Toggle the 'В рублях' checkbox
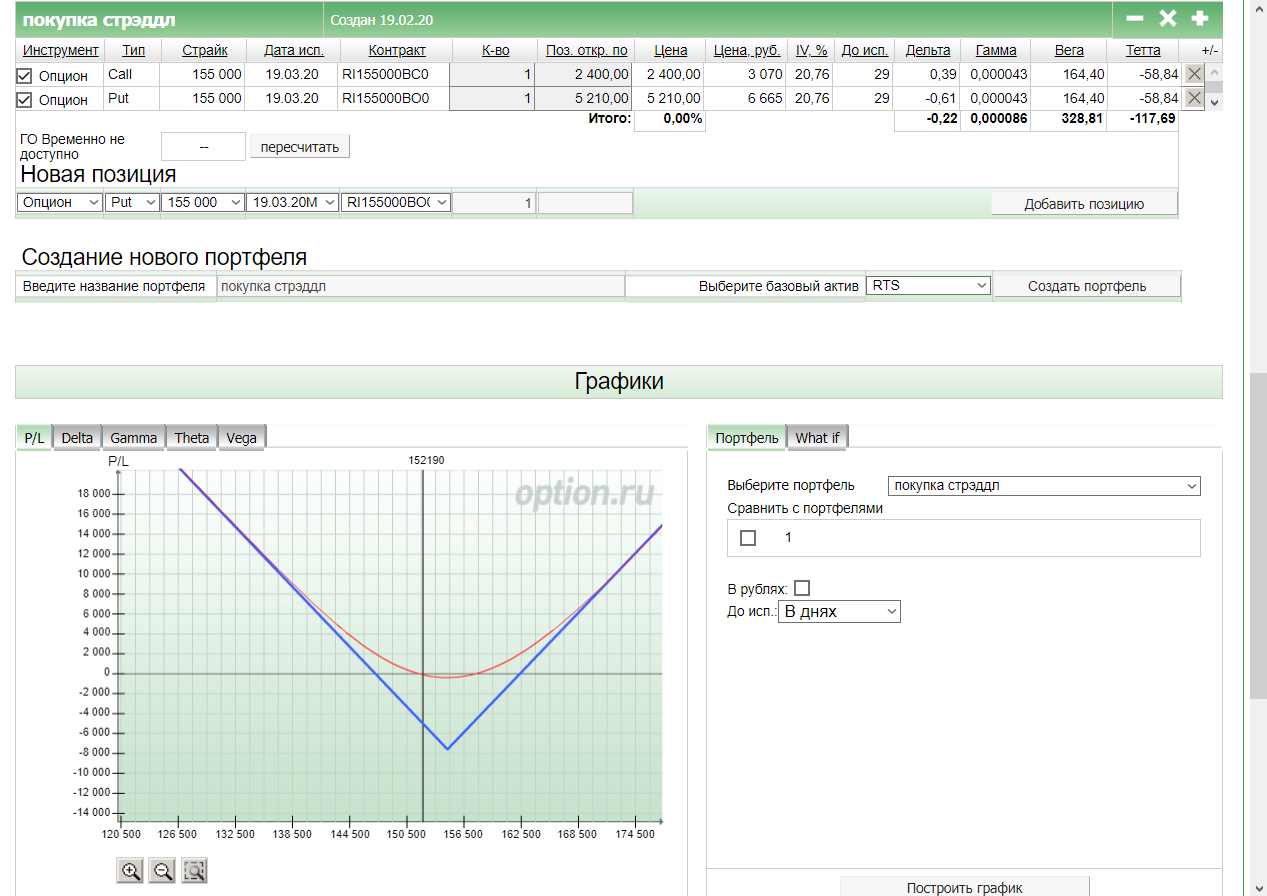 [x=801, y=588]
